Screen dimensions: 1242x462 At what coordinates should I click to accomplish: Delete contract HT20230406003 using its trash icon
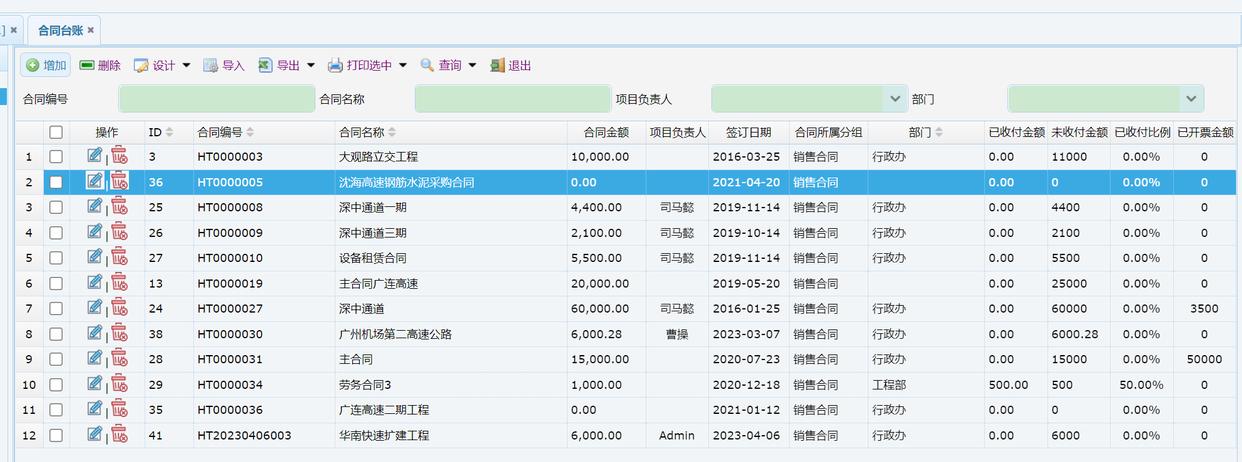(x=119, y=435)
